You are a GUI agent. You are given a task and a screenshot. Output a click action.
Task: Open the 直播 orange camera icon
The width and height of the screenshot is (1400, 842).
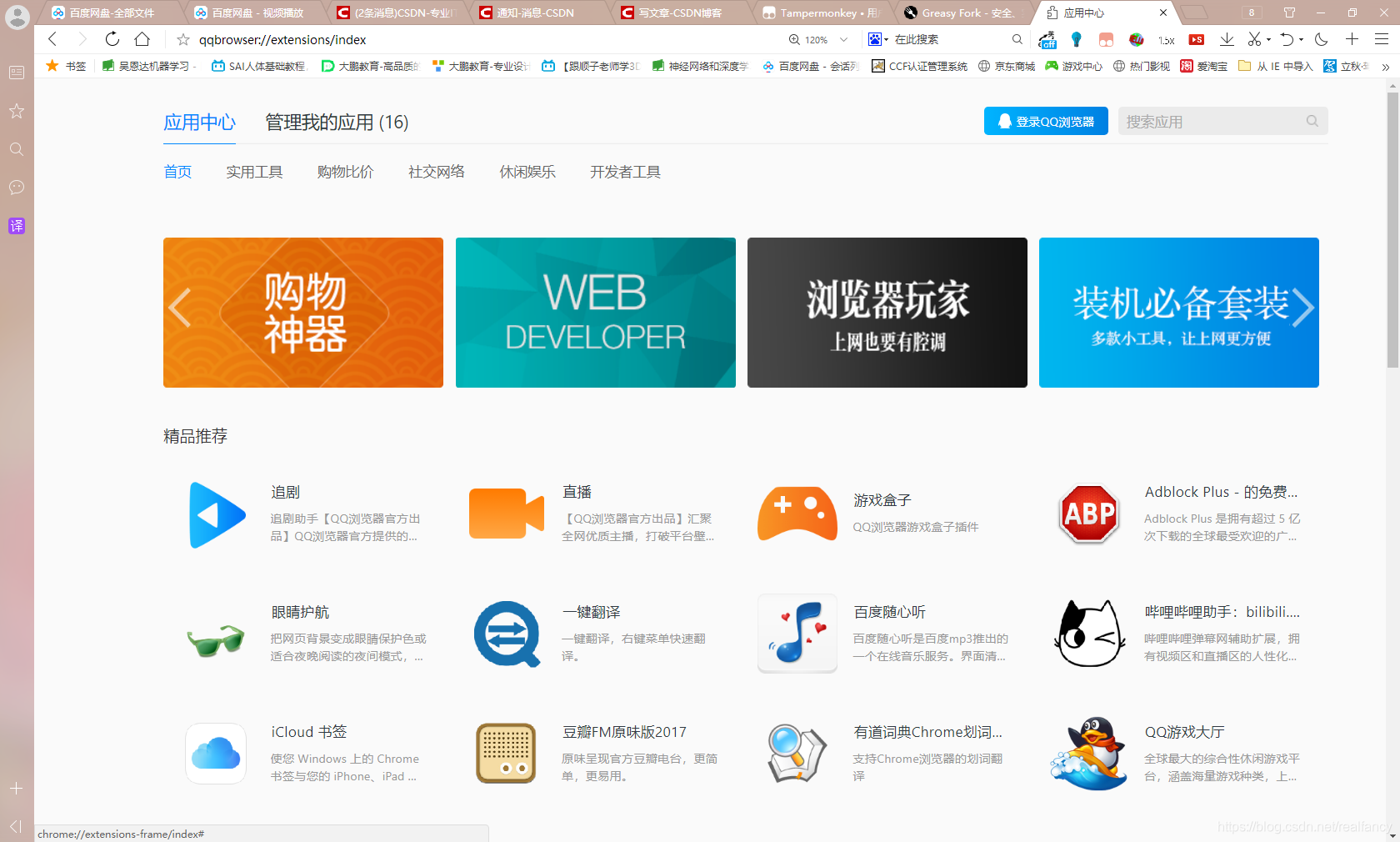[x=507, y=514]
